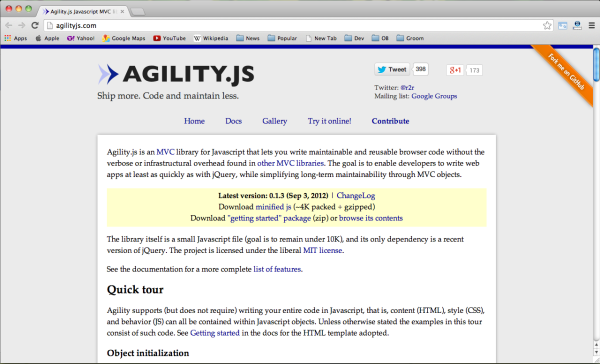This screenshot has height=364, width=600.
Task: Open the Chrome hamburger menu
Action: tap(592, 26)
